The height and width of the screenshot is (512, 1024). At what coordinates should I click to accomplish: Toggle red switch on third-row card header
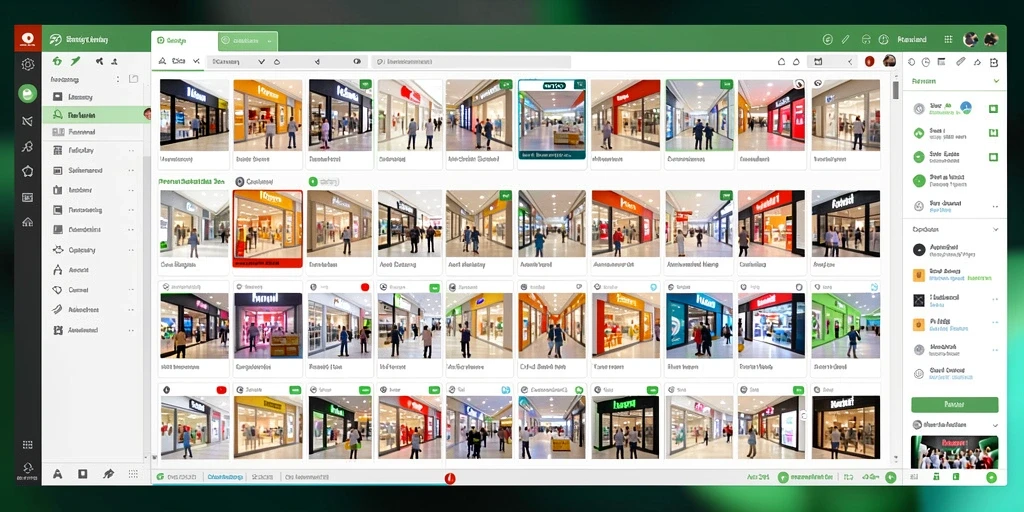pos(364,287)
